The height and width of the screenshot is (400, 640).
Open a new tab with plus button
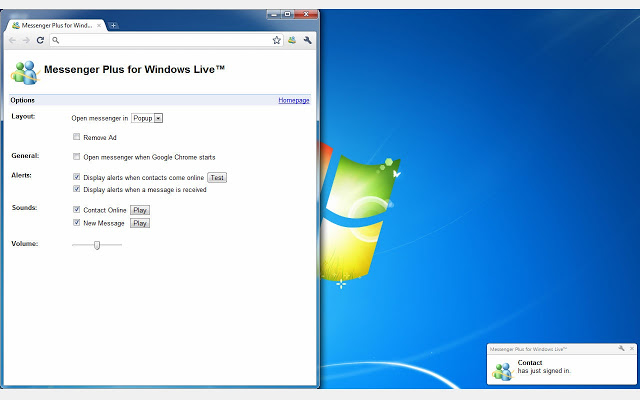point(113,25)
